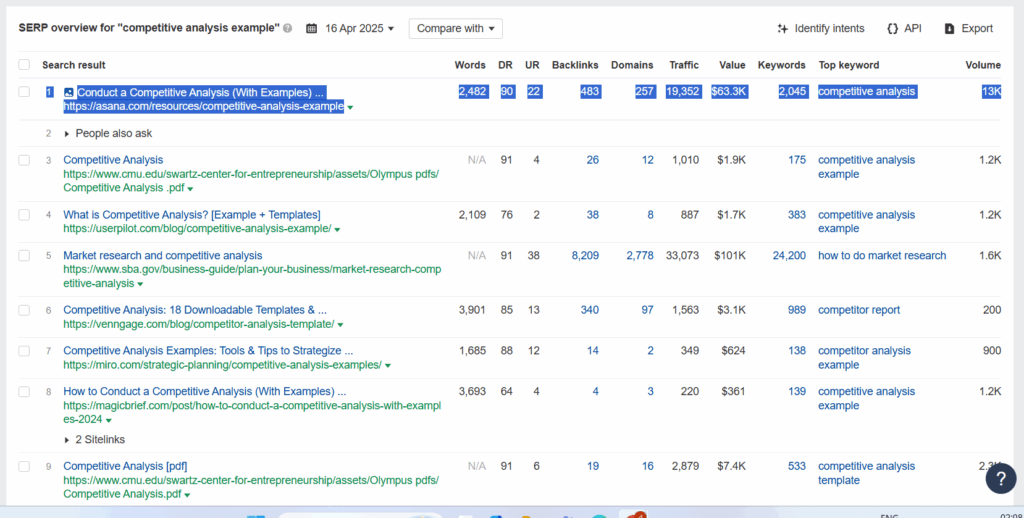Image resolution: width=1024 pixels, height=518 pixels.
Task: Click the sparkle icon of Identify intents
Action: point(782,29)
